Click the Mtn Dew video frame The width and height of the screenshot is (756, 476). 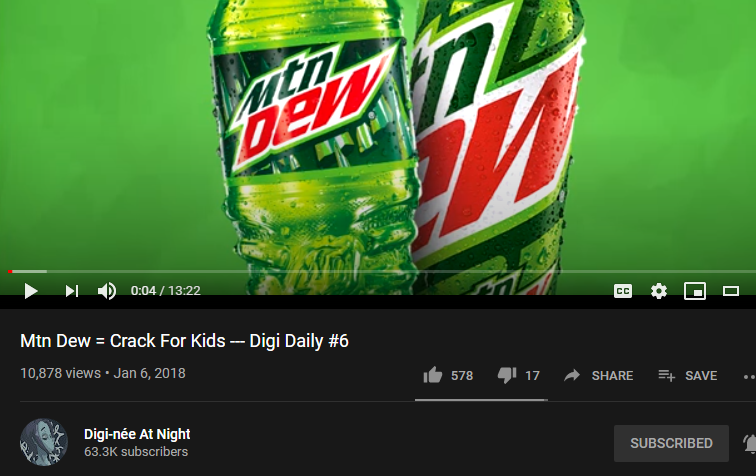(378, 135)
